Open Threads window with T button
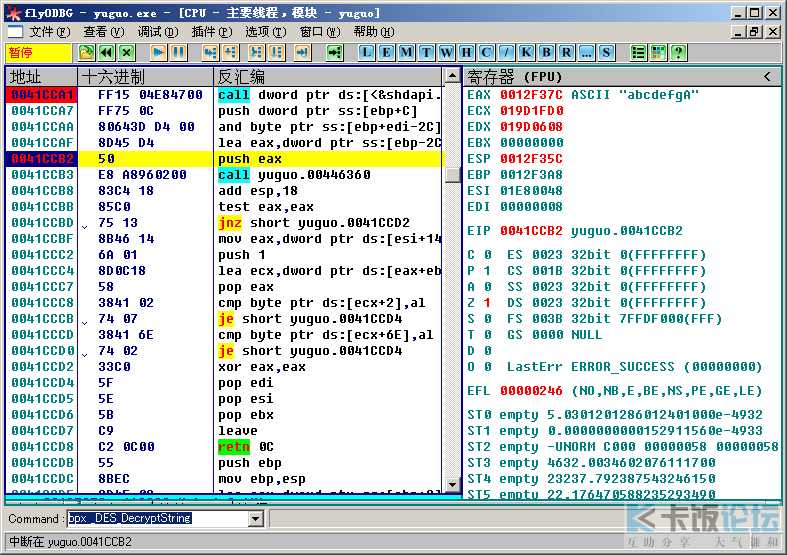The height and width of the screenshot is (555, 787). (x=427, y=52)
